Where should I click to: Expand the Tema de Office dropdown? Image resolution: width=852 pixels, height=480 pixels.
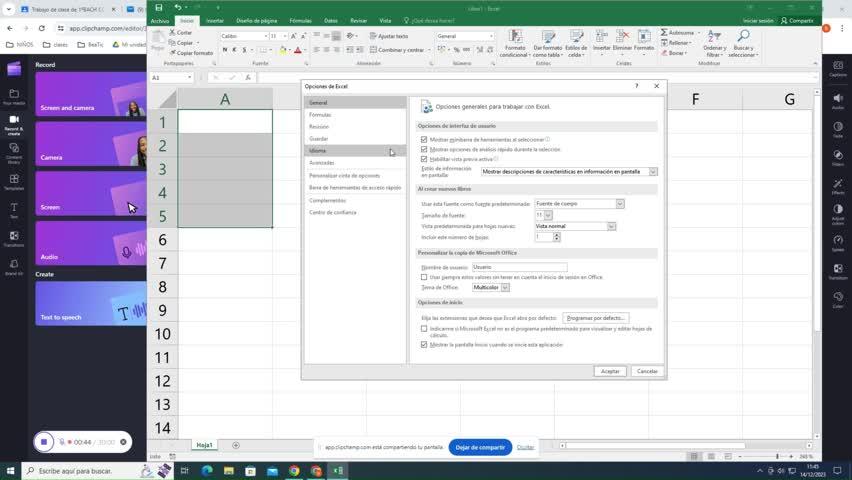point(505,287)
